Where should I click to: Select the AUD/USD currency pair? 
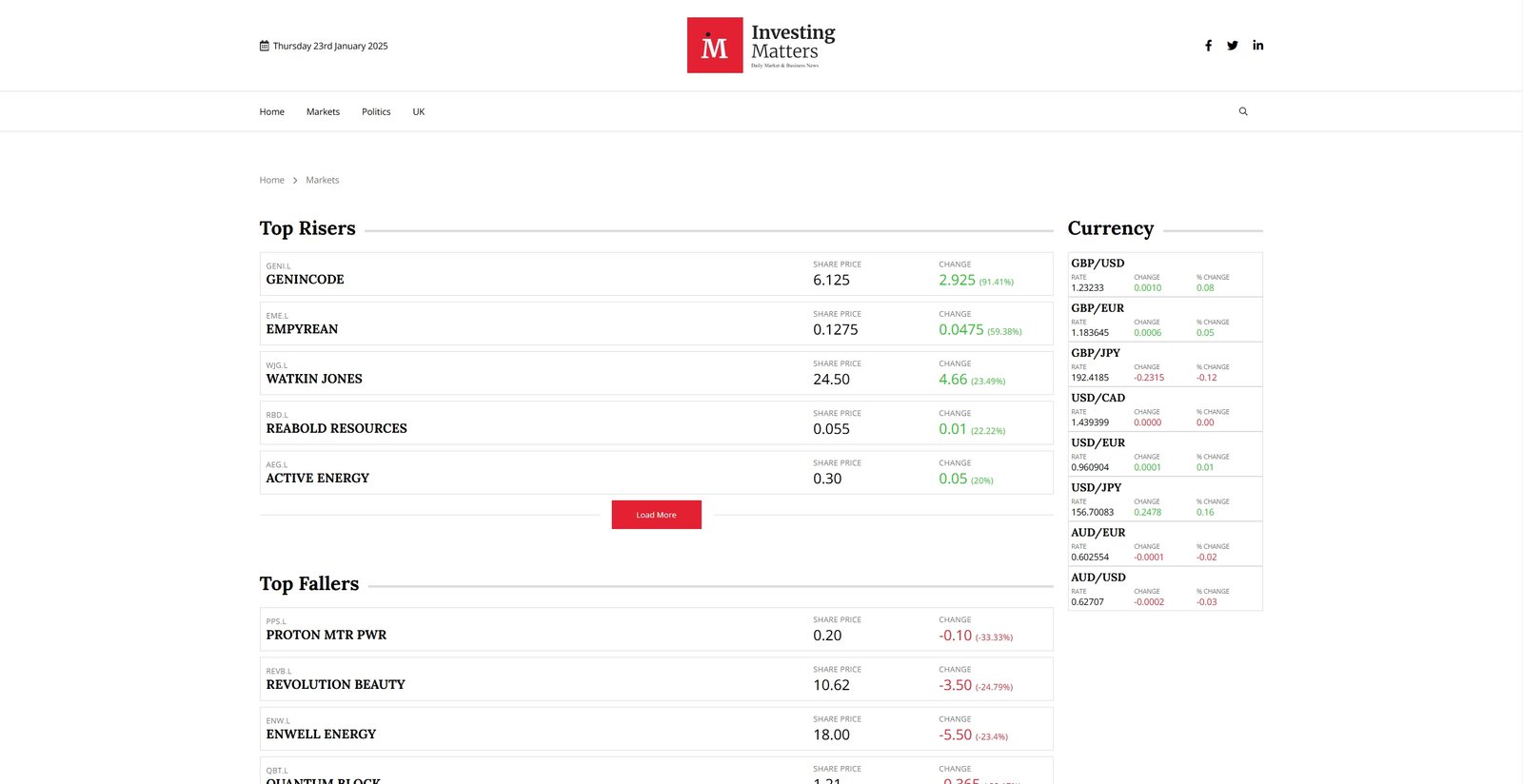1165,588
